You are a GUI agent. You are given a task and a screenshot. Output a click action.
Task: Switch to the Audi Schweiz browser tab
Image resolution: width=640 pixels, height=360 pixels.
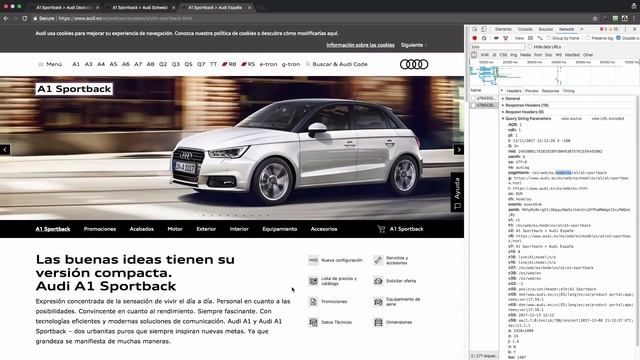140,7
